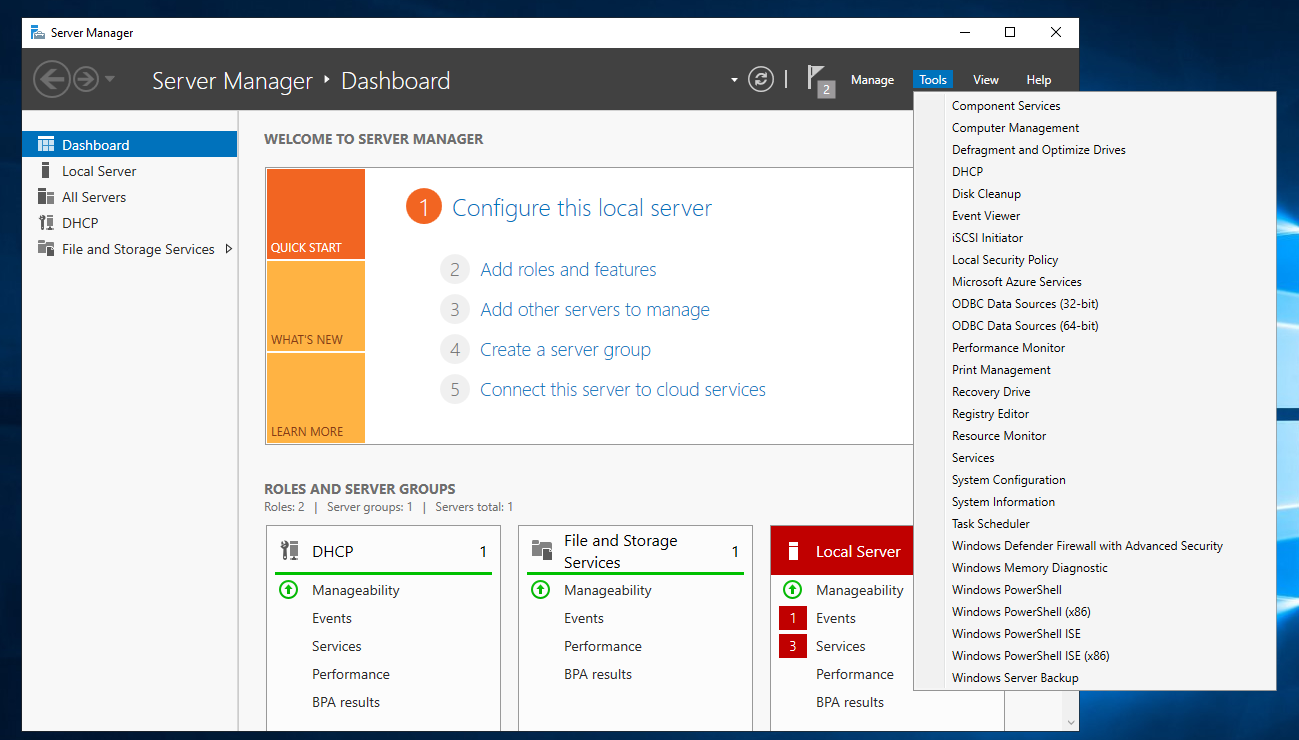Image resolution: width=1299 pixels, height=740 pixels.
Task: Click the Local Server sidebar icon
Action: coord(45,171)
